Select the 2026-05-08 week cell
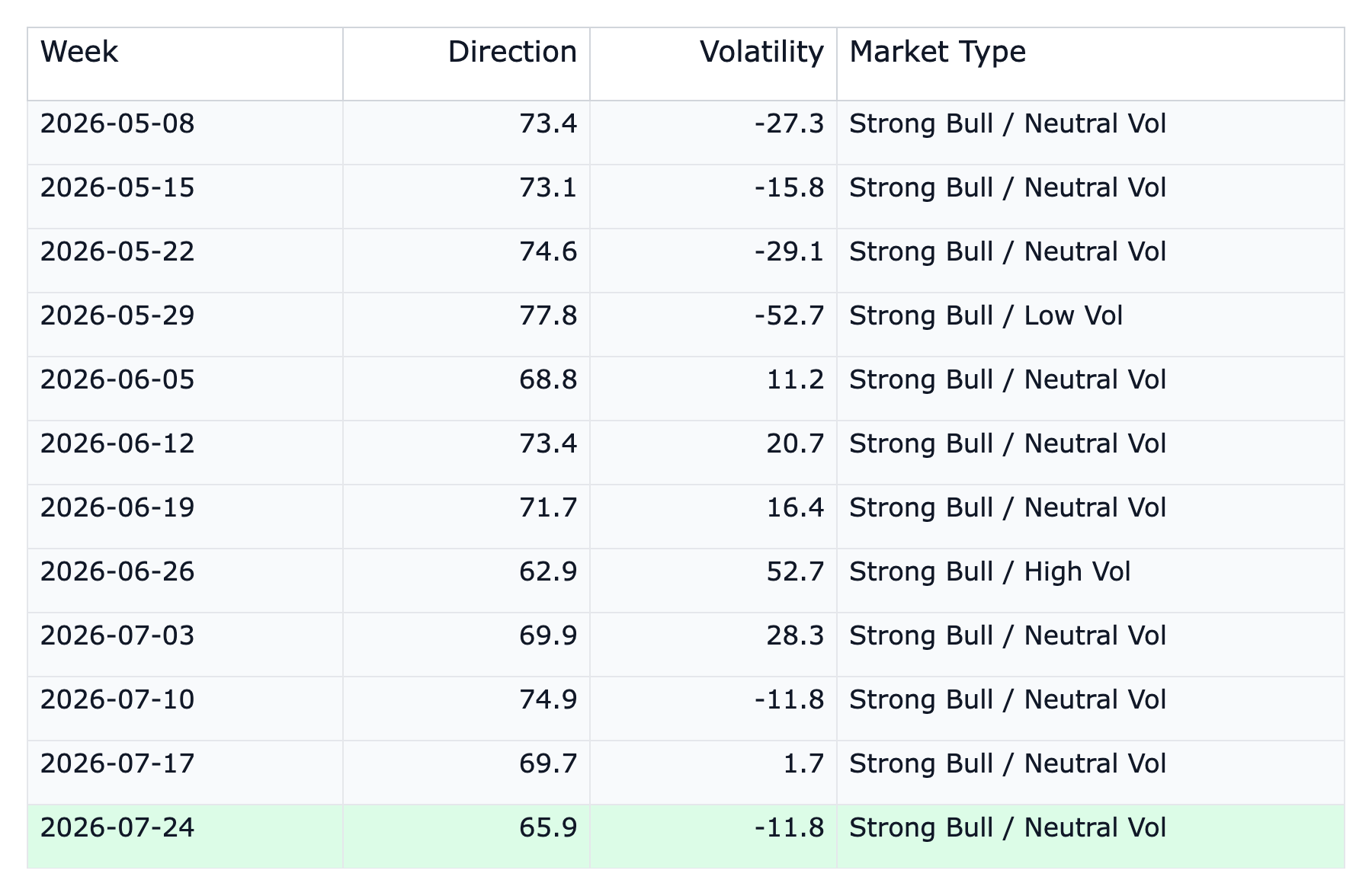Viewport: 1372px width, 896px height. coord(185,133)
